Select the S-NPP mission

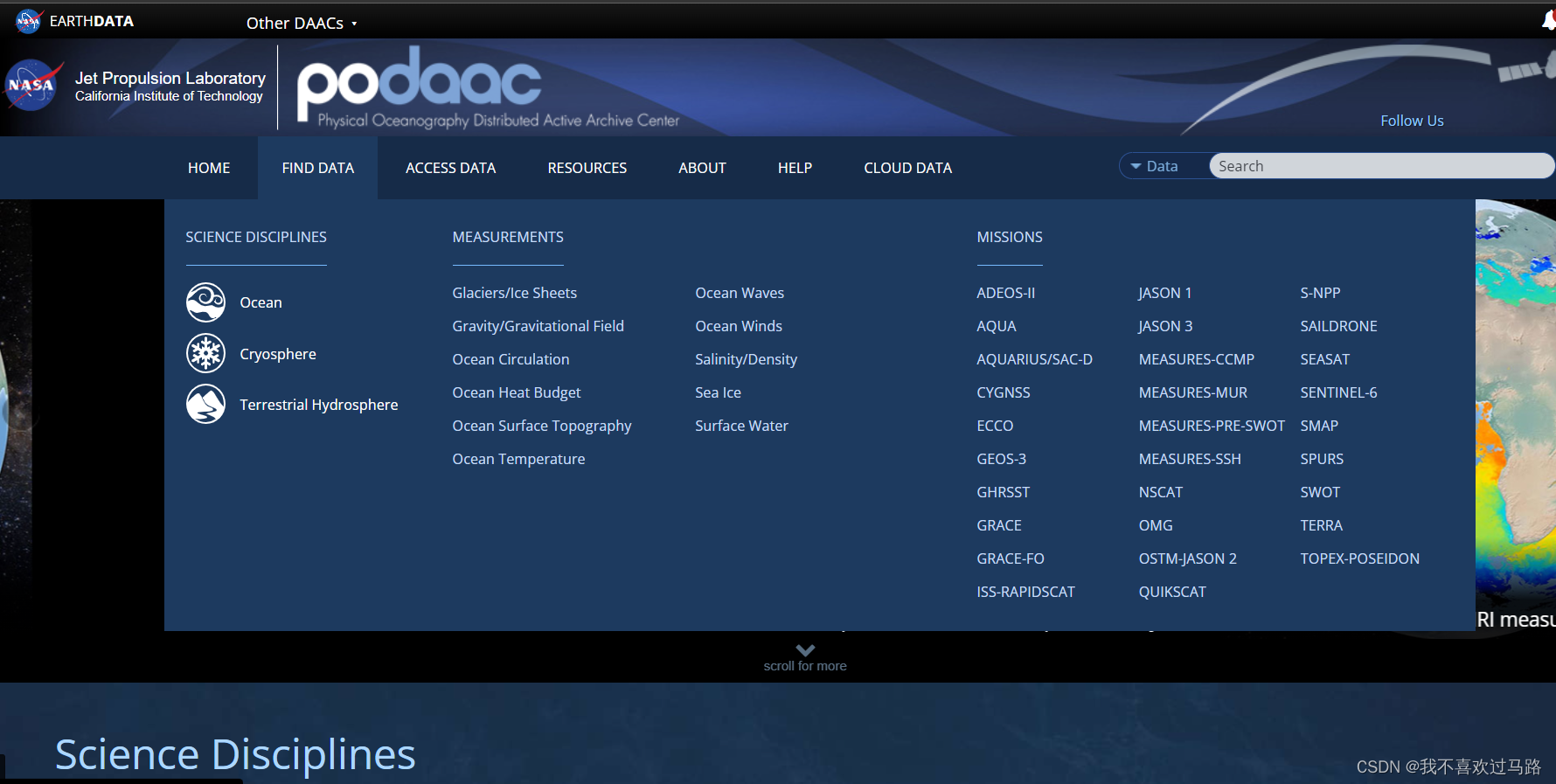[1320, 293]
